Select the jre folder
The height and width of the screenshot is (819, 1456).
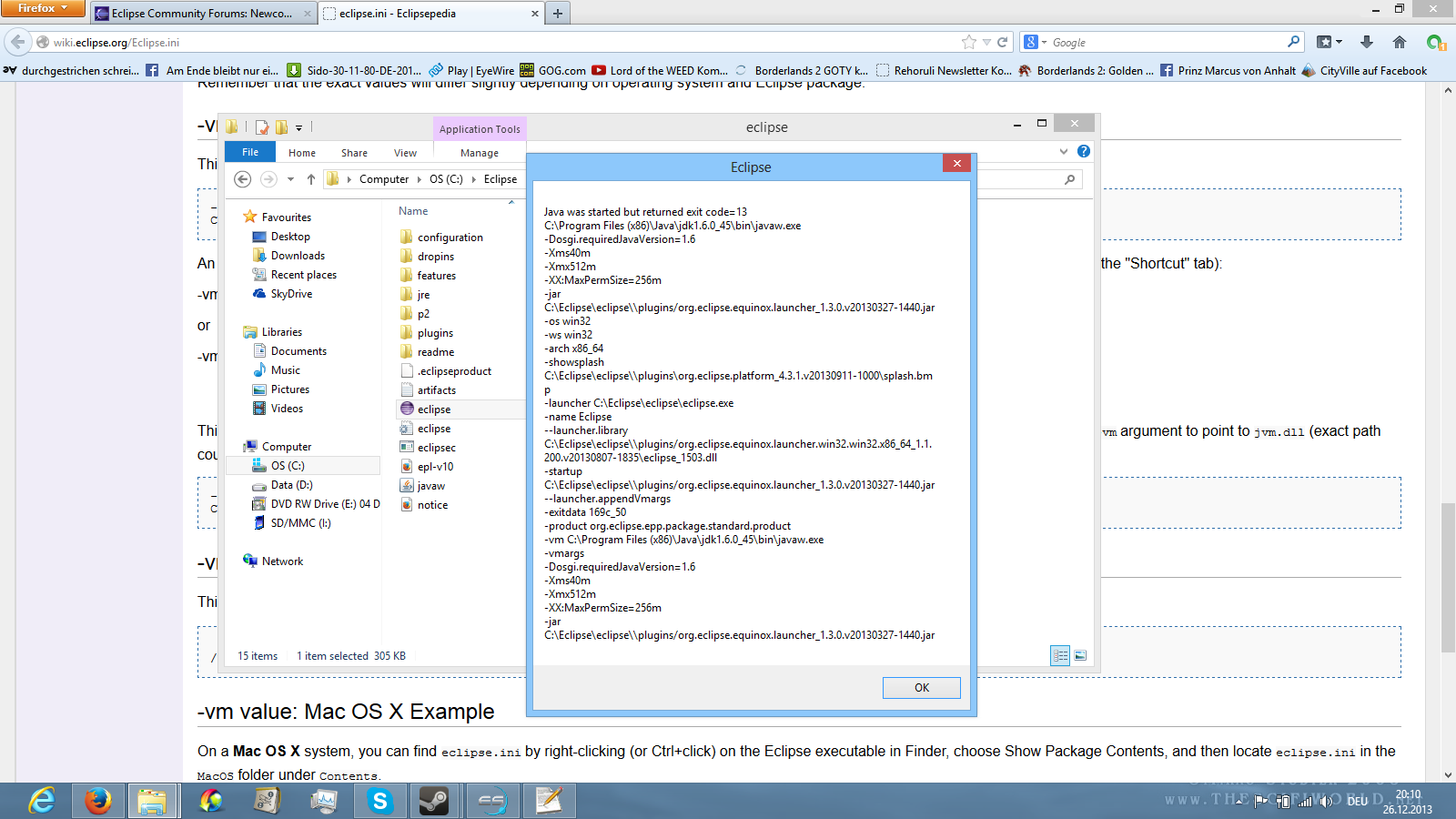coord(415,295)
